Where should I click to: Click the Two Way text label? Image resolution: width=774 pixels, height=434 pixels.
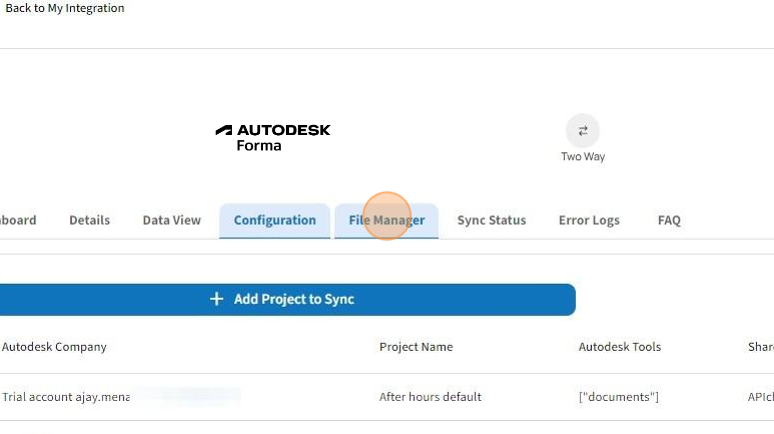[582, 157]
